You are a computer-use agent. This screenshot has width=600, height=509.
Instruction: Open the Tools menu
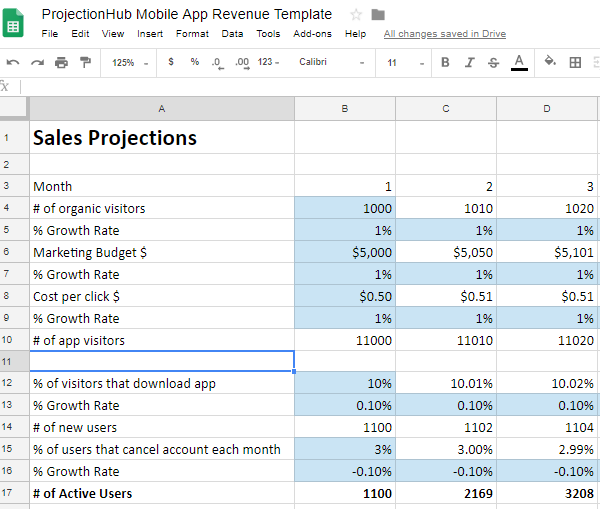click(x=268, y=34)
